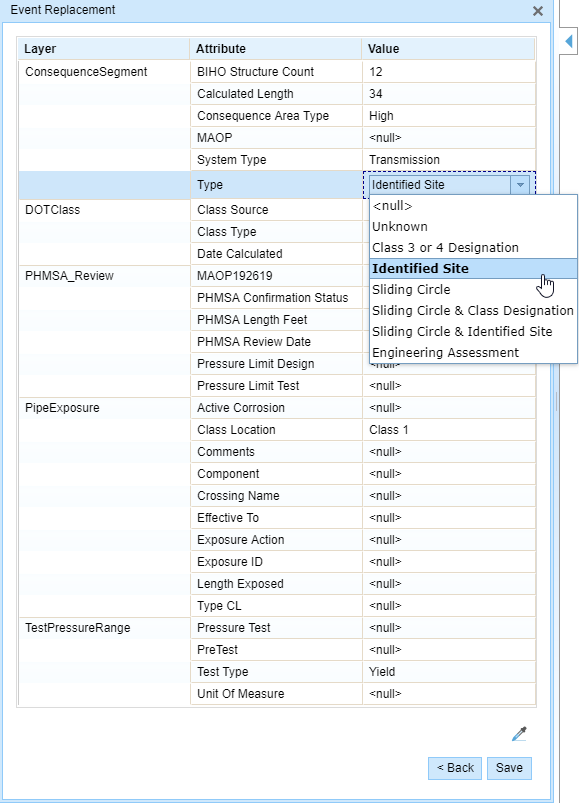579x803 pixels.
Task: Go back using the Back button
Action: (455, 768)
